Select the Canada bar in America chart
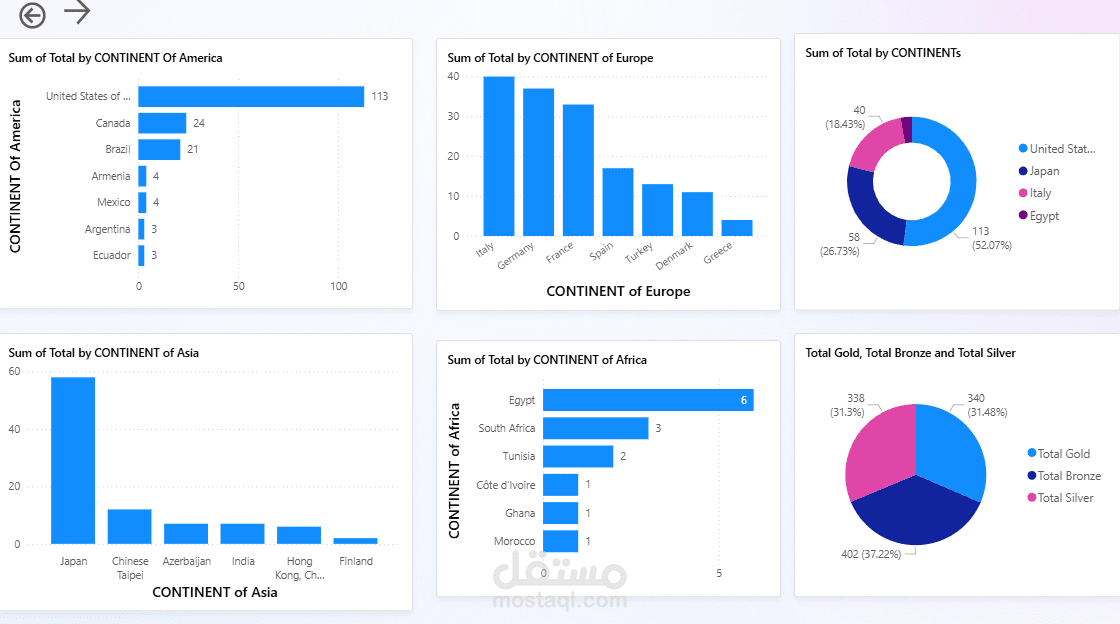Screen dimensions: 1120x624 pyautogui.click(x=162, y=123)
